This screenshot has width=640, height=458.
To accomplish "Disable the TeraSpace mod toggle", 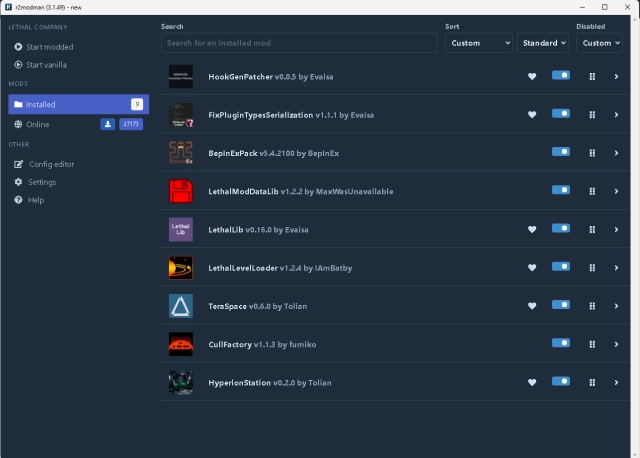I will pyautogui.click(x=561, y=305).
